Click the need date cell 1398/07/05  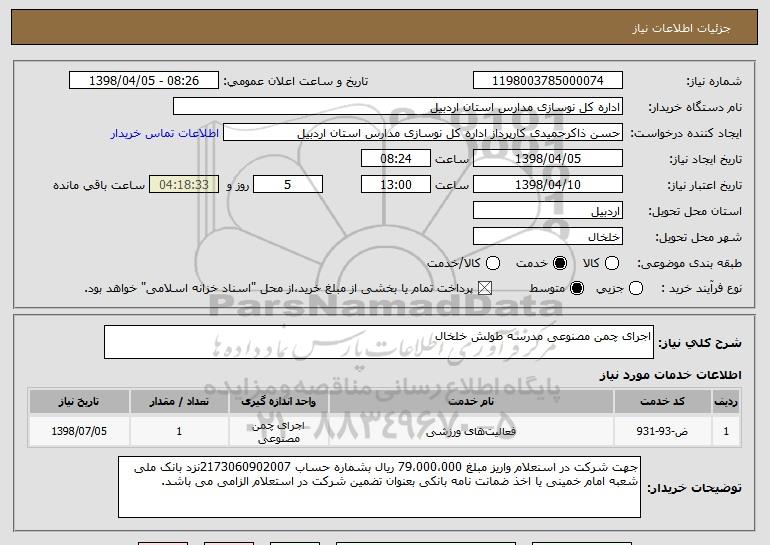(79, 432)
